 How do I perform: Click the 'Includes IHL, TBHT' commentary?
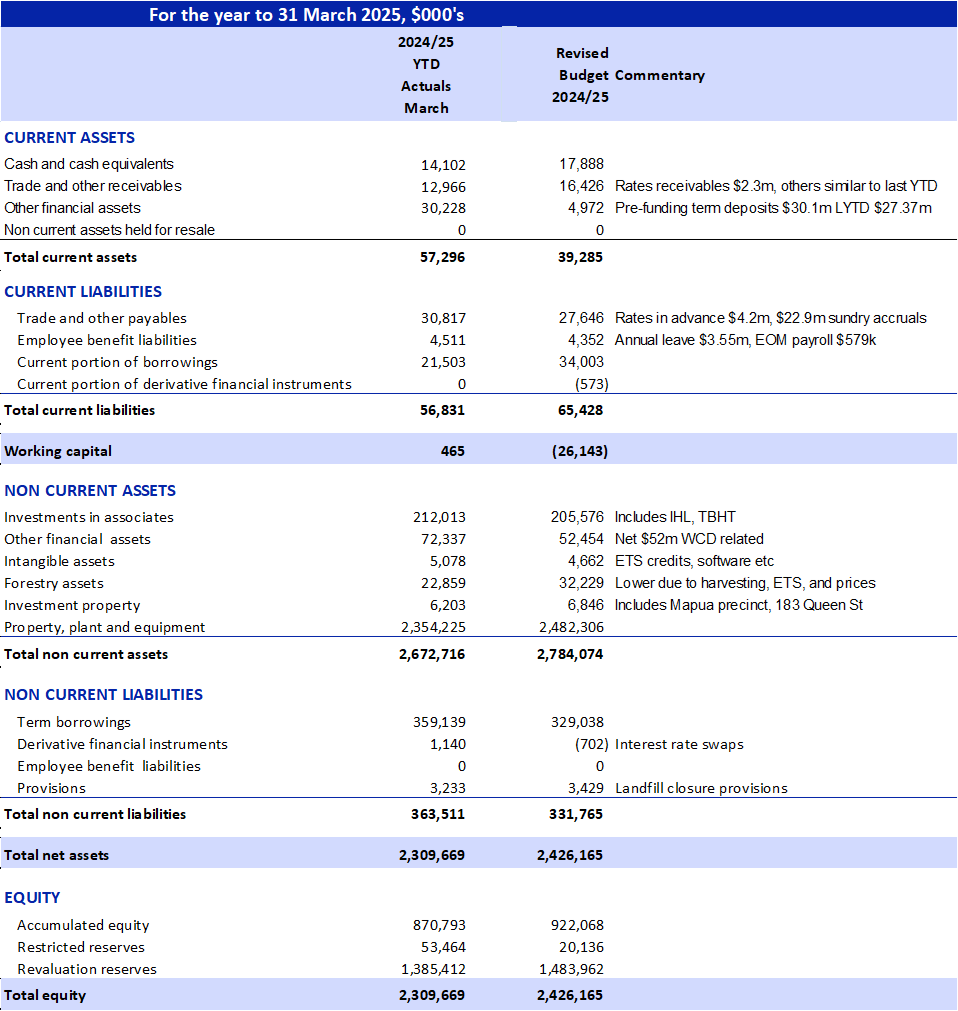(x=675, y=517)
